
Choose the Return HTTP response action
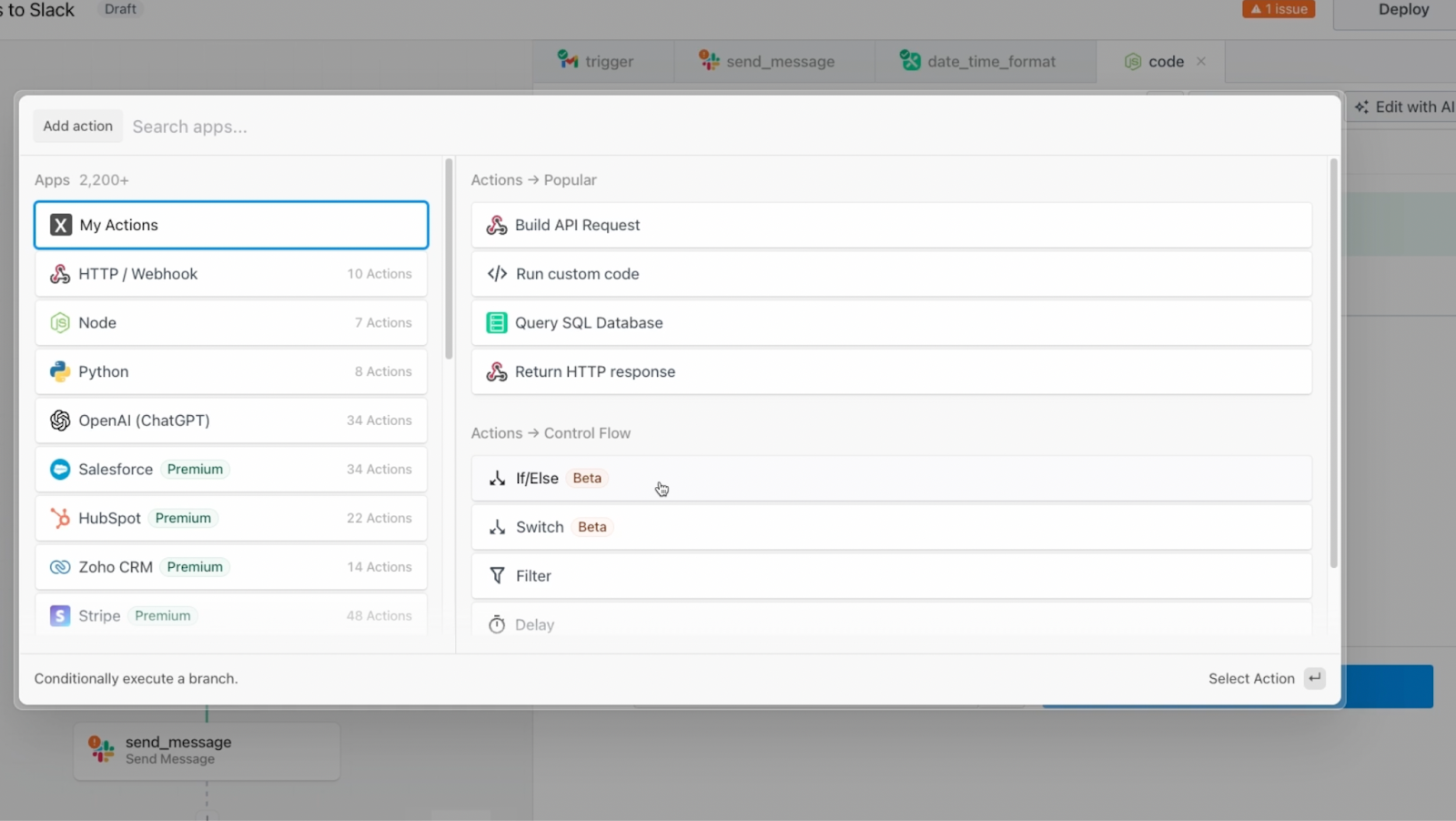coord(891,371)
